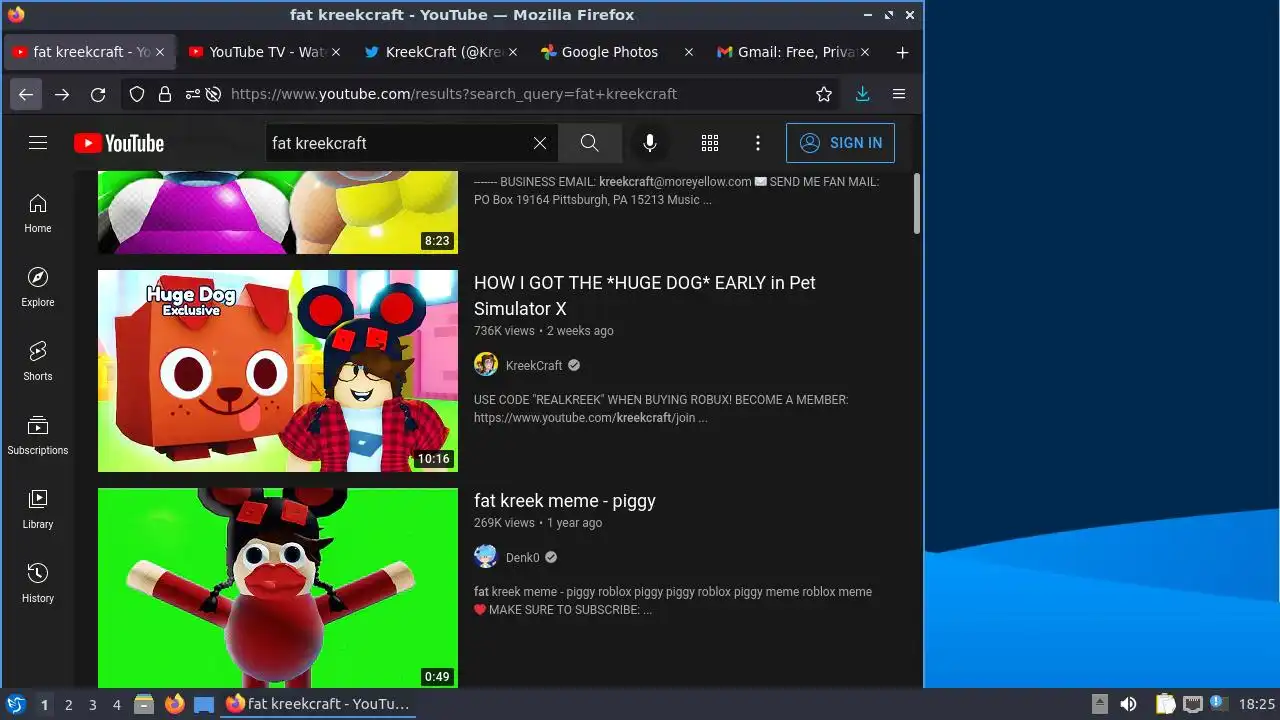The height and width of the screenshot is (720, 1280).
Task: Open Library in the sidebar
Action: tap(38, 510)
